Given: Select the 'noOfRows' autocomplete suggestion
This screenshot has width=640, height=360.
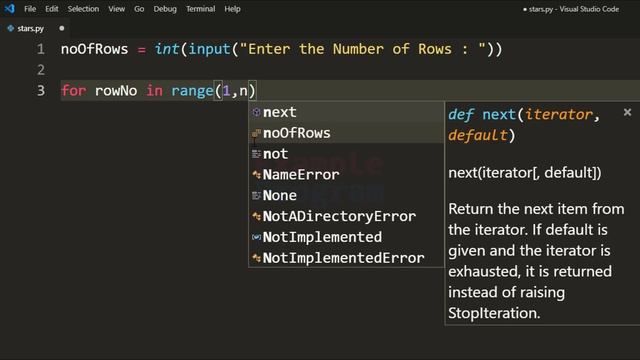Looking at the screenshot, I should [346, 133].
